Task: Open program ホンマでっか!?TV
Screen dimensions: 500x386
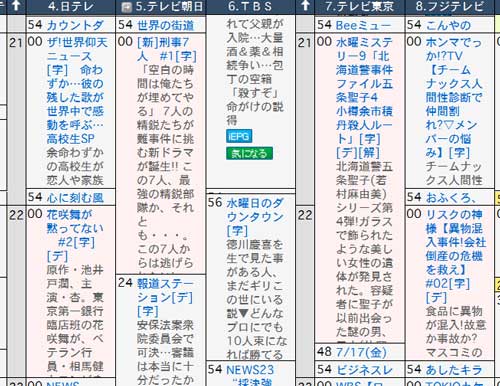Action: (x=454, y=97)
